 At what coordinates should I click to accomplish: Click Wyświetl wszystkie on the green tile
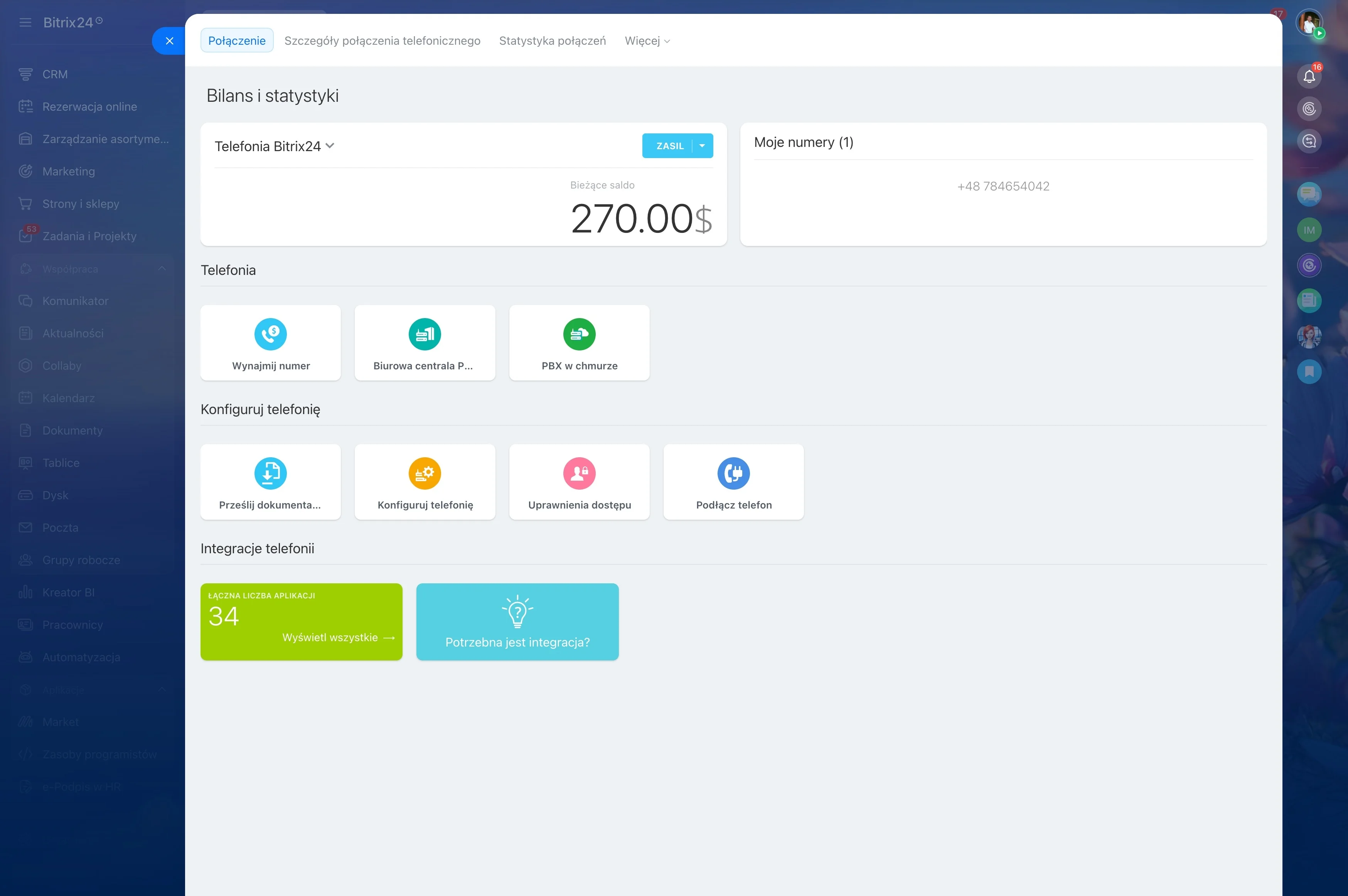click(338, 638)
